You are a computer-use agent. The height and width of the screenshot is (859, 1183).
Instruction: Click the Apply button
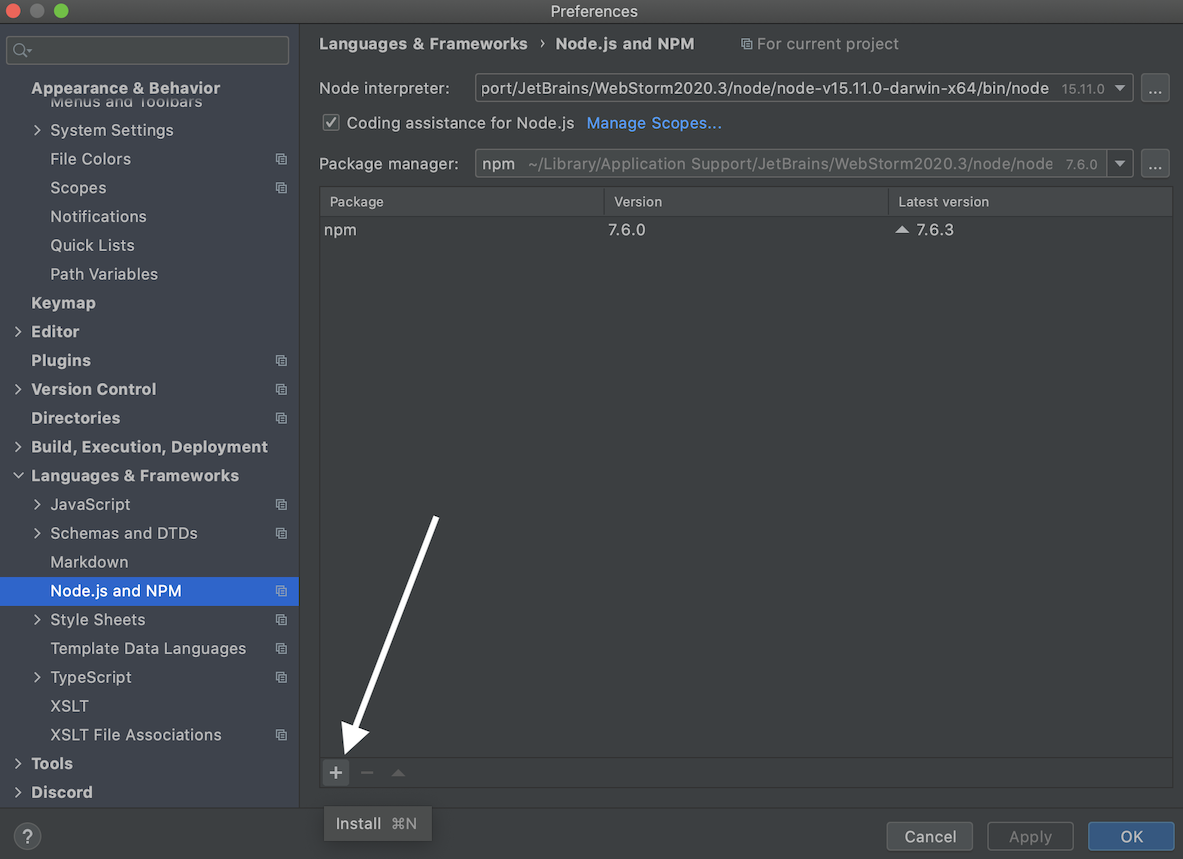tap(1030, 836)
